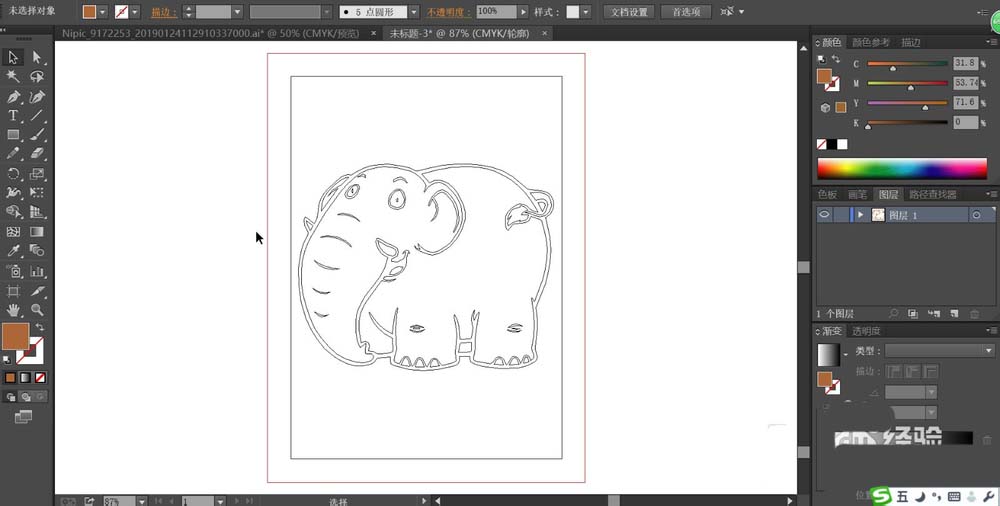The image size is (1000, 506).
Task: Create new layer in layers panel
Action: [954, 313]
